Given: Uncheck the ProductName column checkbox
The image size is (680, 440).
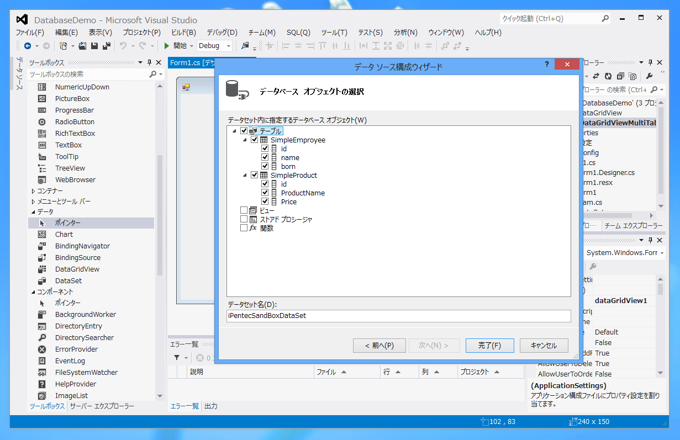Looking at the screenshot, I should coord(265,192).
